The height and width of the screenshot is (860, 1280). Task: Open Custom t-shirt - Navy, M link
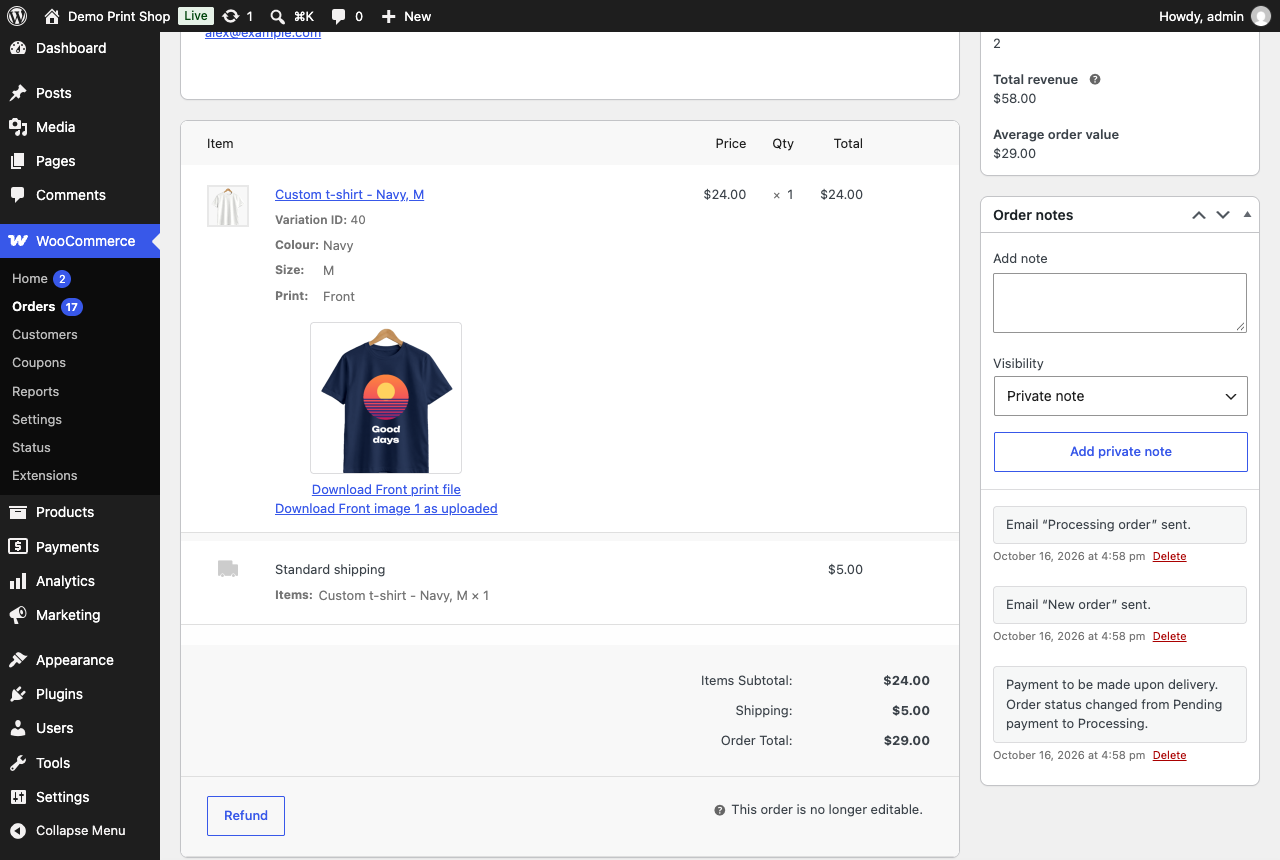pos(349,195)
